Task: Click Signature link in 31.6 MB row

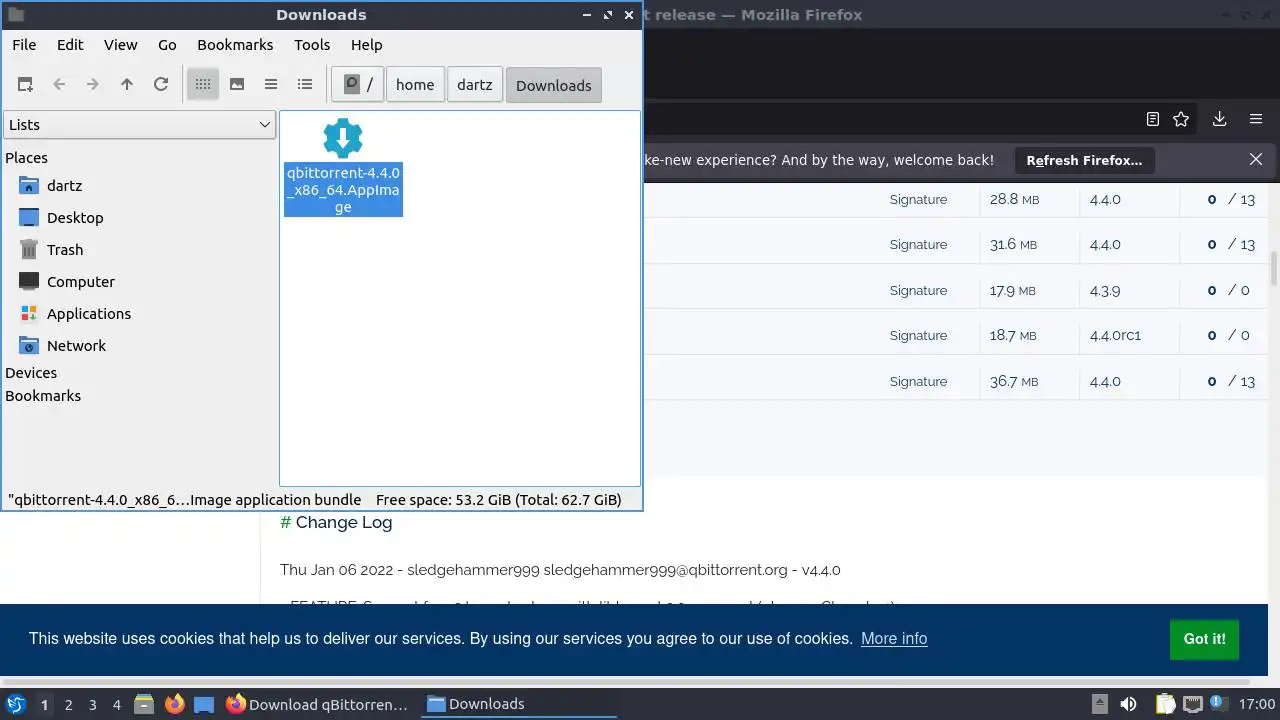Action: [x=918, y=244]
